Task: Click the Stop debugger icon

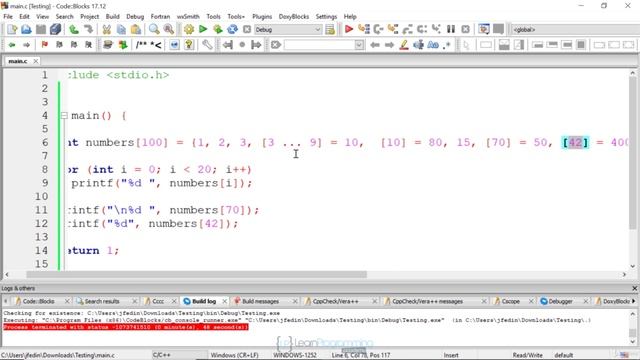Action: [x=465, y=29]
